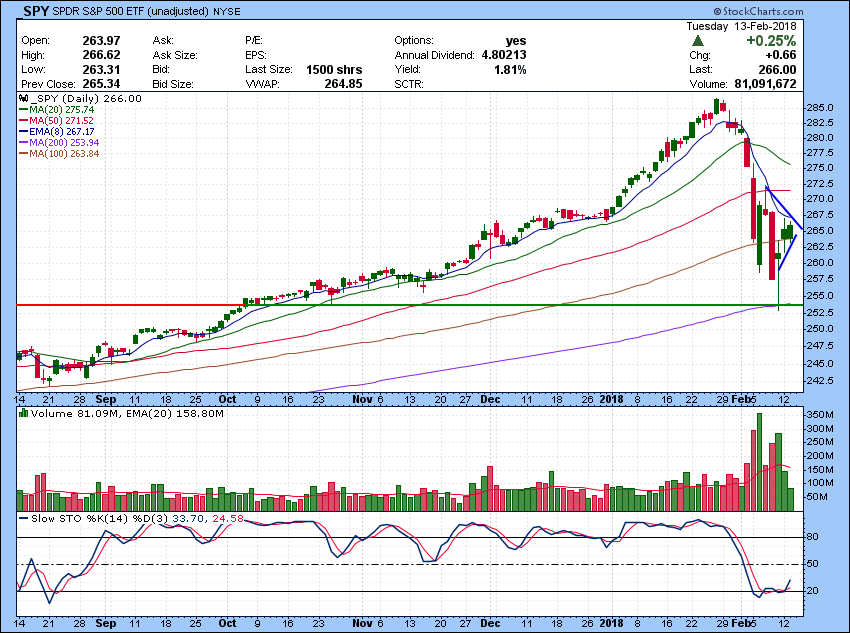850x633 pixels.
Task: Click the date 'Tuesday 13-Feb-2018'
Action: [x=741, y=26]
